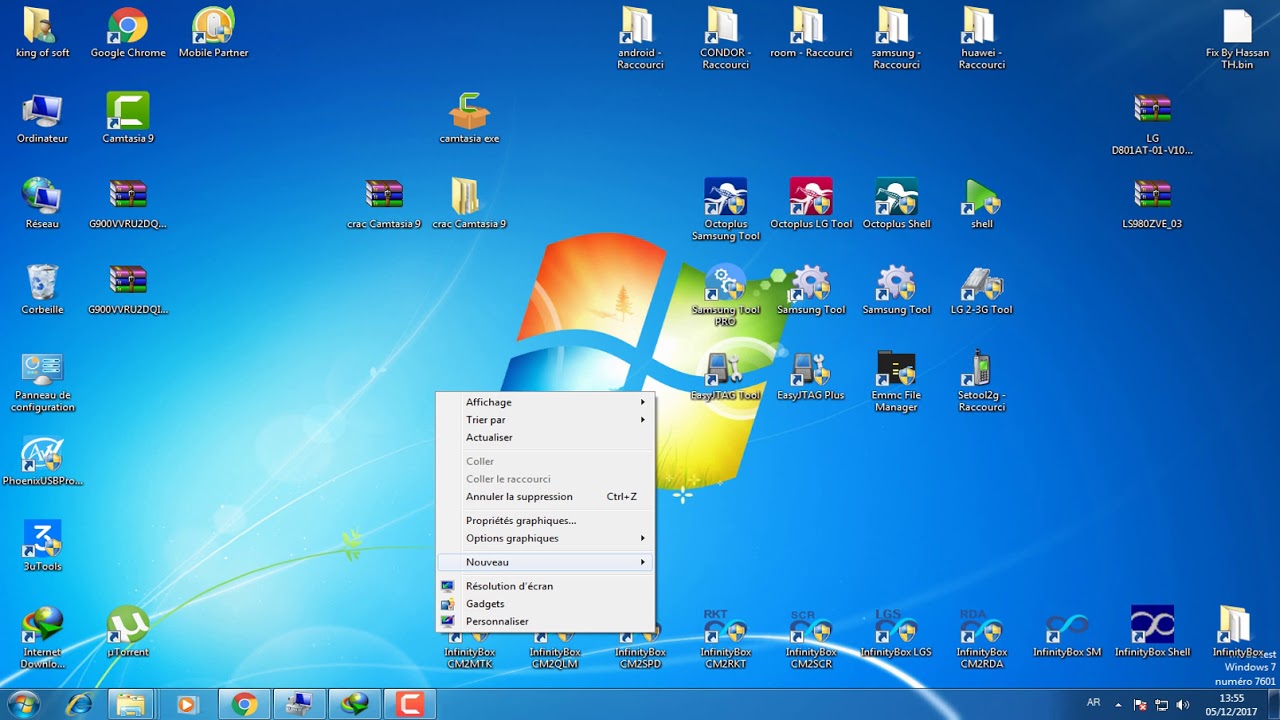Select the Réseau network icon
The image size is (1280, 720).
tap(42, 203)
